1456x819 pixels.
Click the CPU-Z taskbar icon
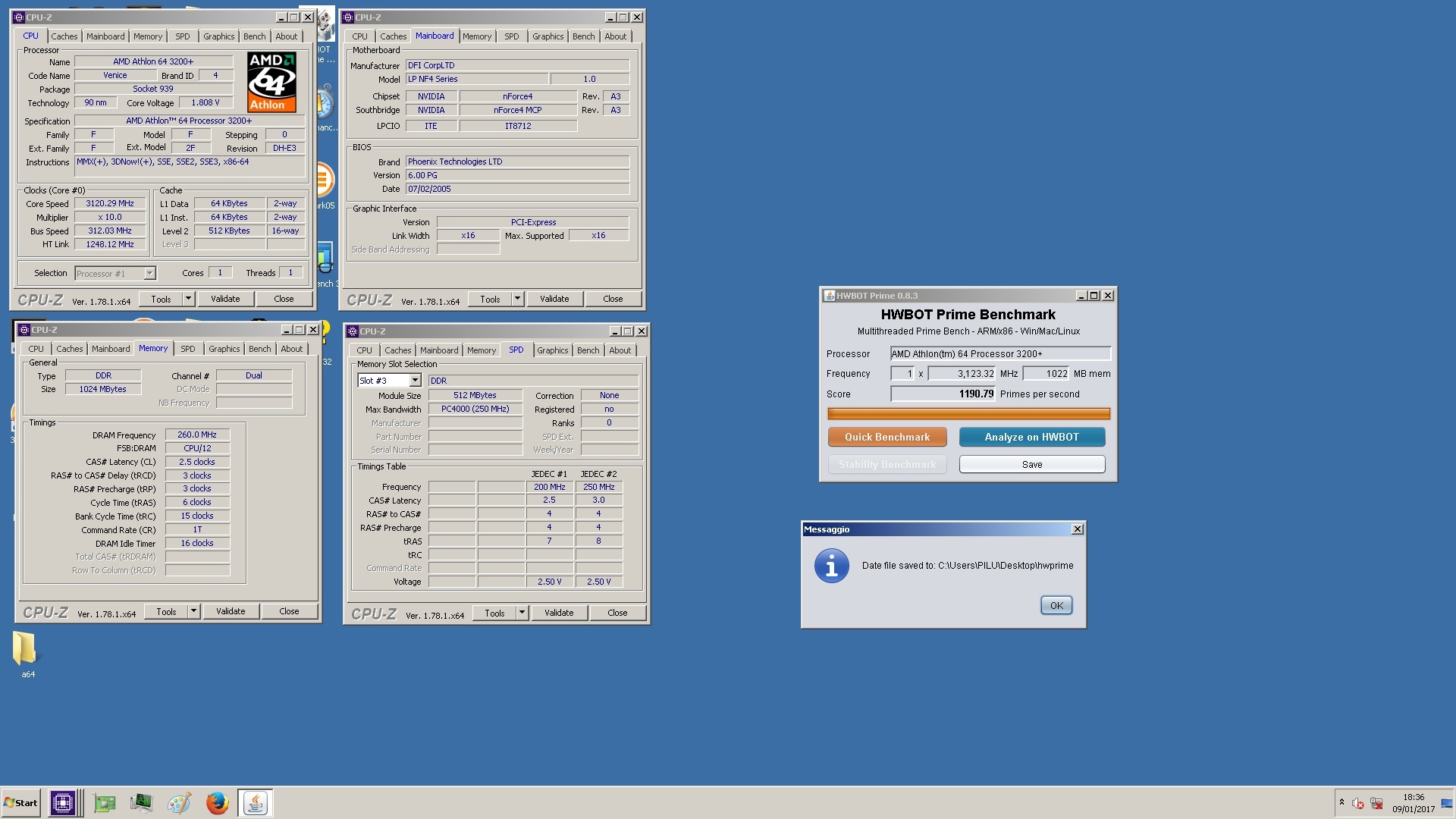pyautogui.click(x=63, y=803)
